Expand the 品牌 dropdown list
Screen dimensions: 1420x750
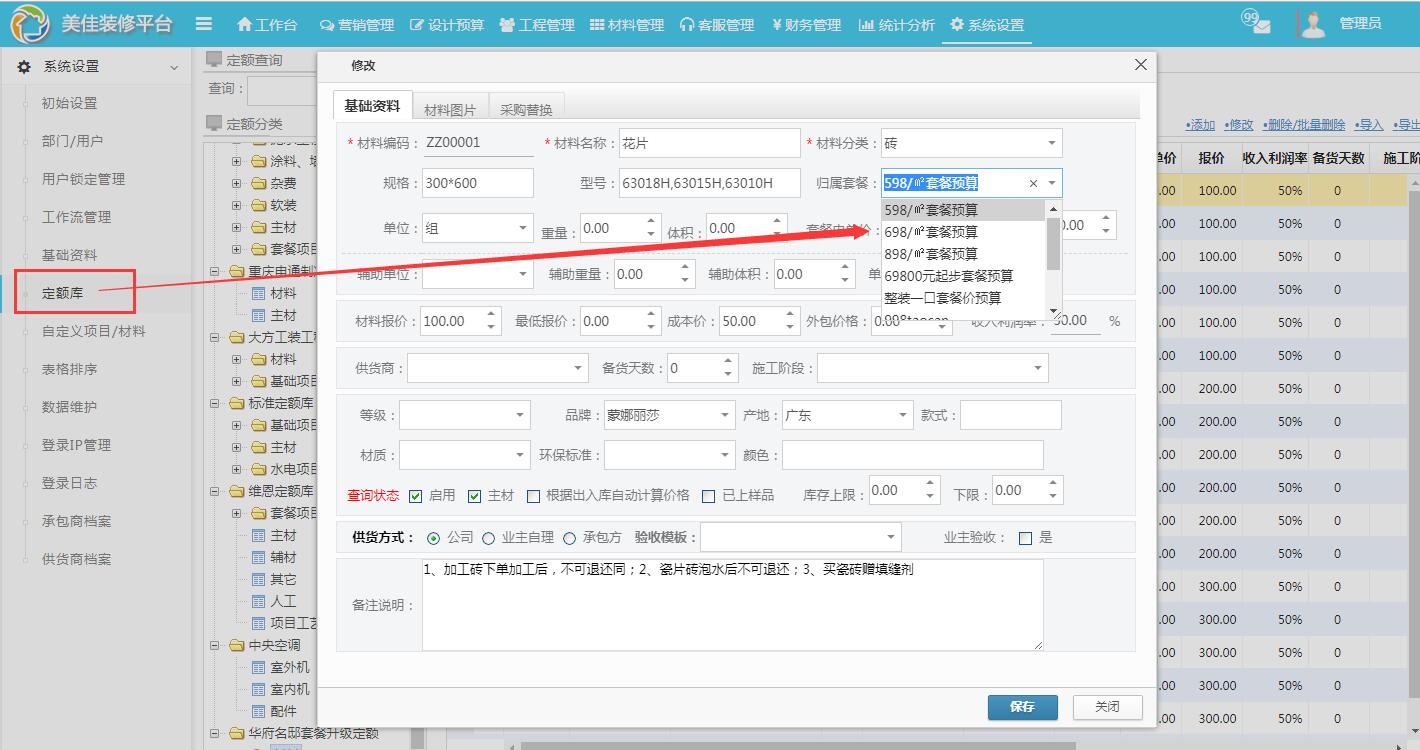[725, 415]
